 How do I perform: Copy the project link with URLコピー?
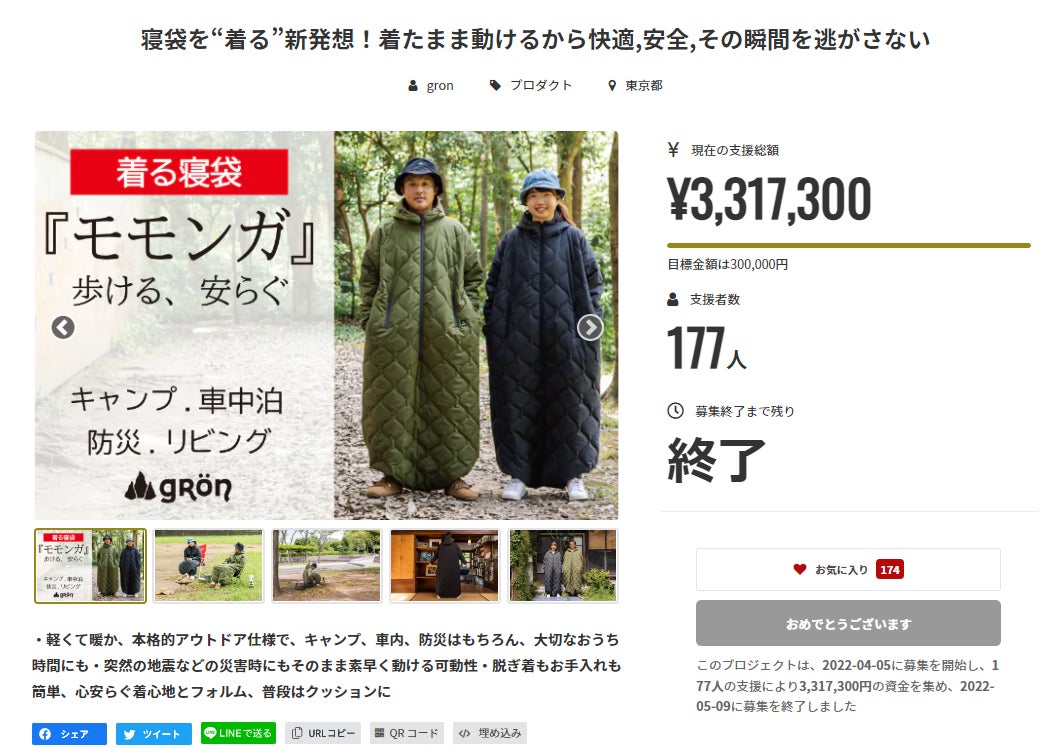(323, 733)
